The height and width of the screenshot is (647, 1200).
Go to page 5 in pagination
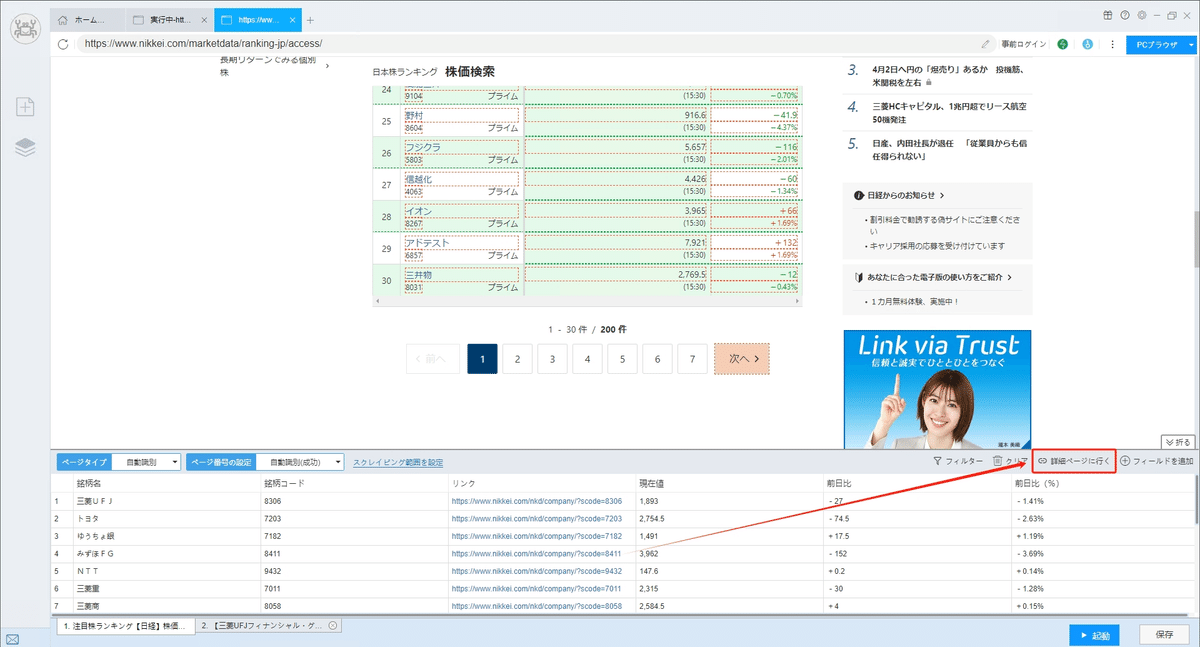click(x=622, y=358)
